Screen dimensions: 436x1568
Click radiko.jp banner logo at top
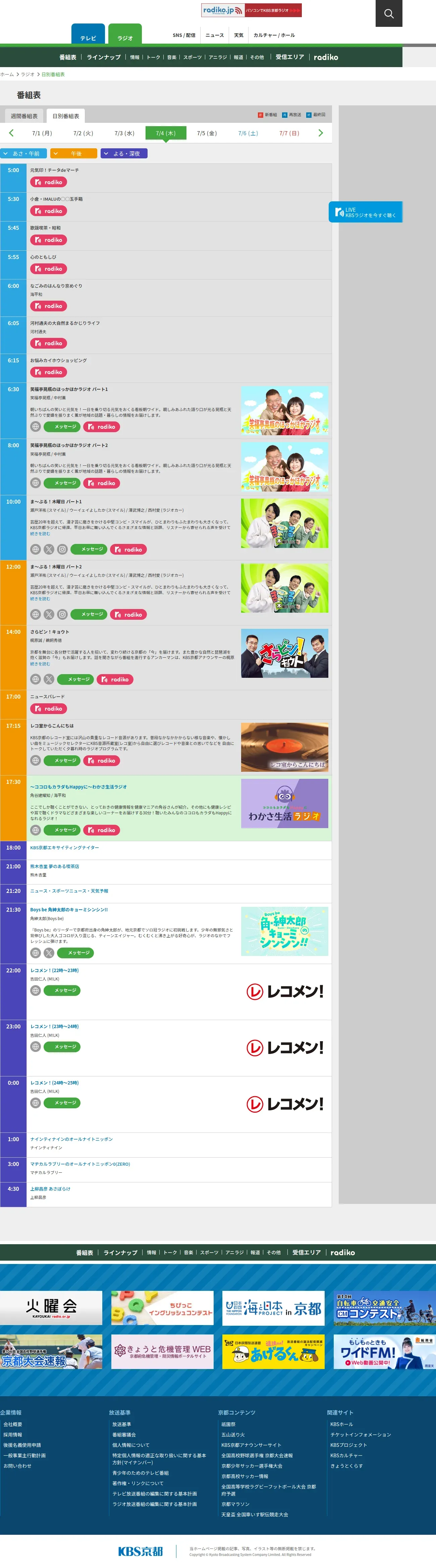tap(251, 10)
